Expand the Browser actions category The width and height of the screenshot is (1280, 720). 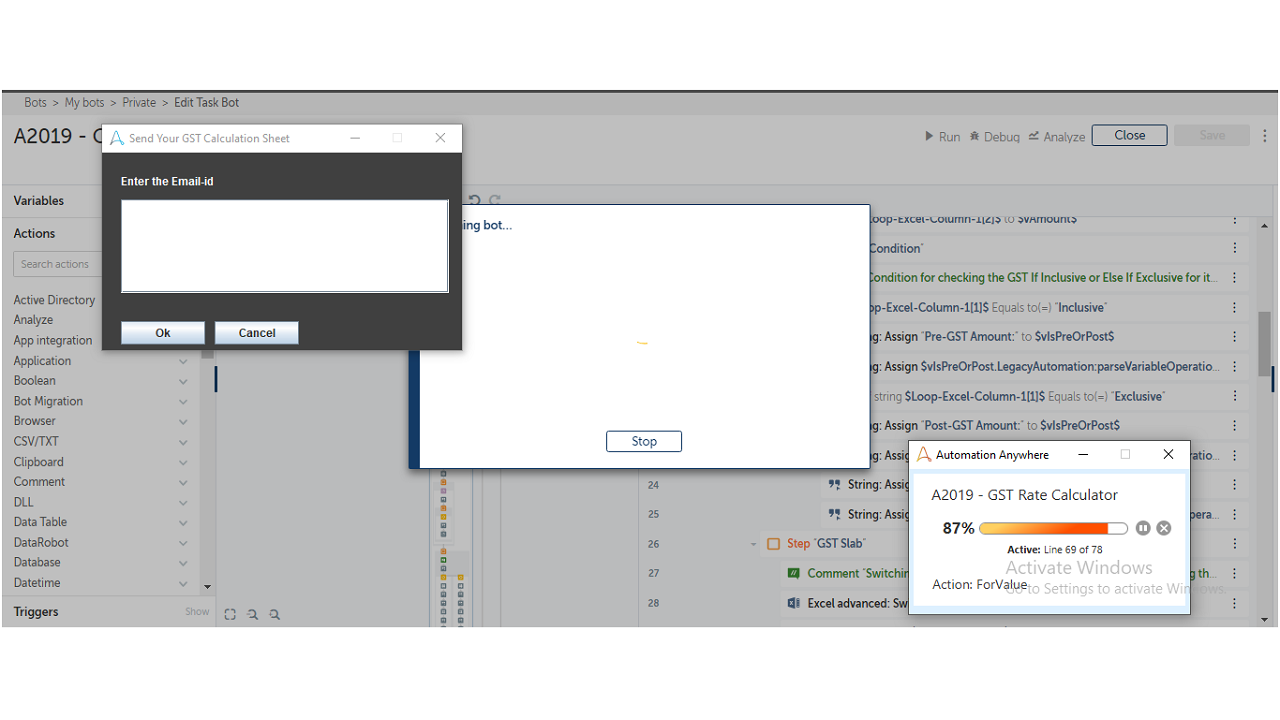(x=183, y=421)
